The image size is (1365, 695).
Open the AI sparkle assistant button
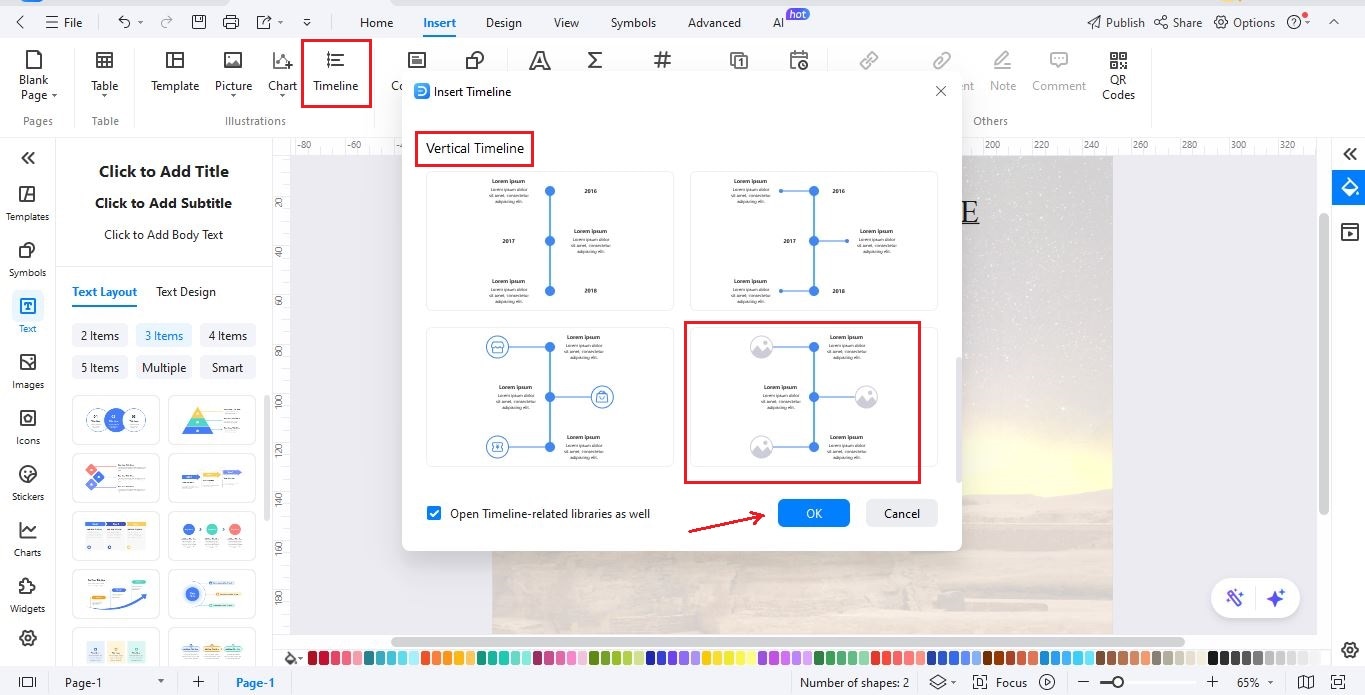coord(1276,598)
